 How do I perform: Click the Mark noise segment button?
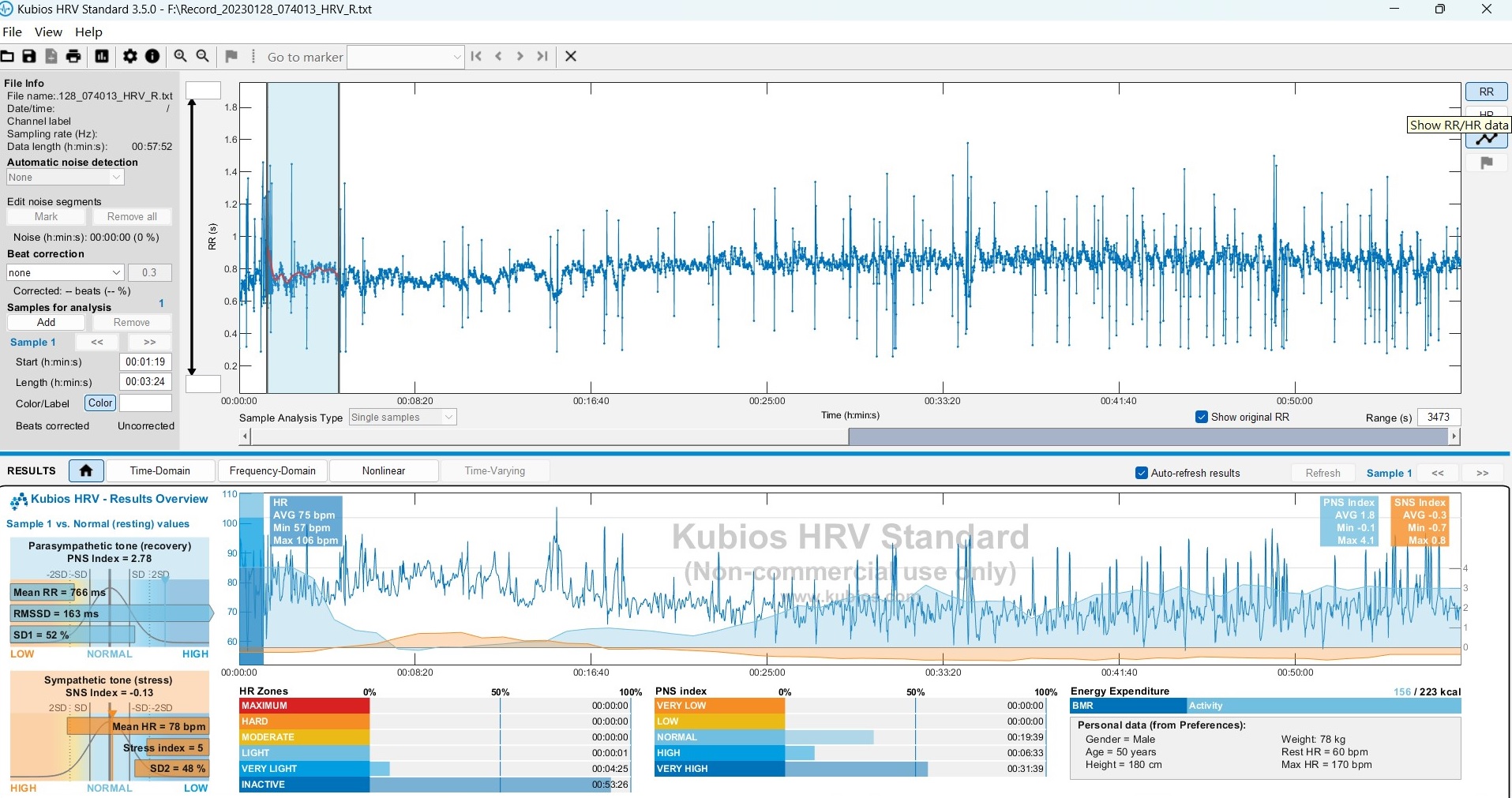click(47, 216)
